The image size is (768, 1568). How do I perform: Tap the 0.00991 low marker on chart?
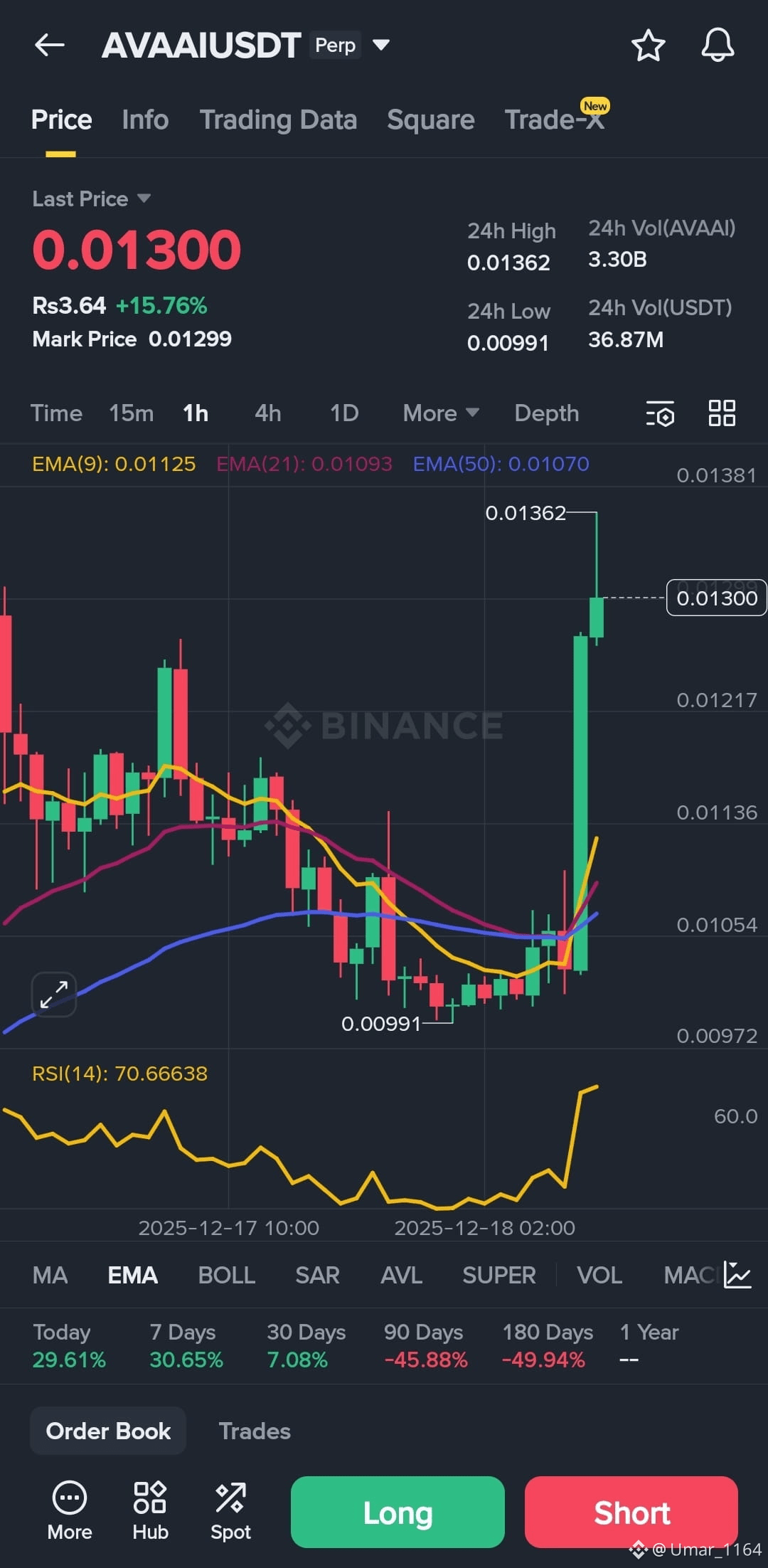381,1024
